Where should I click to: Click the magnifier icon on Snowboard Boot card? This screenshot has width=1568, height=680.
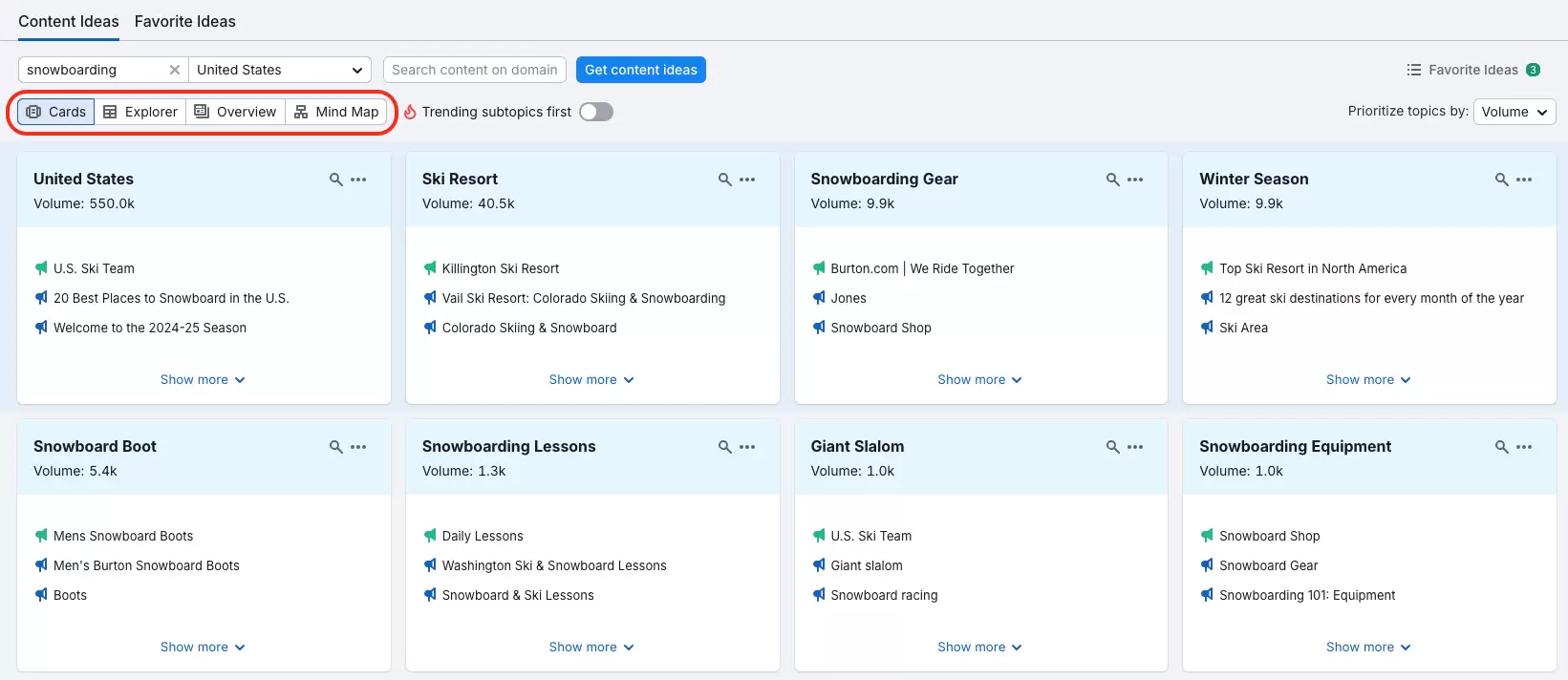pyautogui.click(x=335, y=447)
